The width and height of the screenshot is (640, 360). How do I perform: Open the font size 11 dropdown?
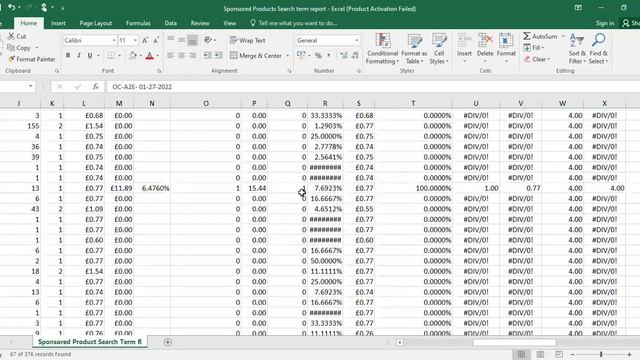click(135, 40)
